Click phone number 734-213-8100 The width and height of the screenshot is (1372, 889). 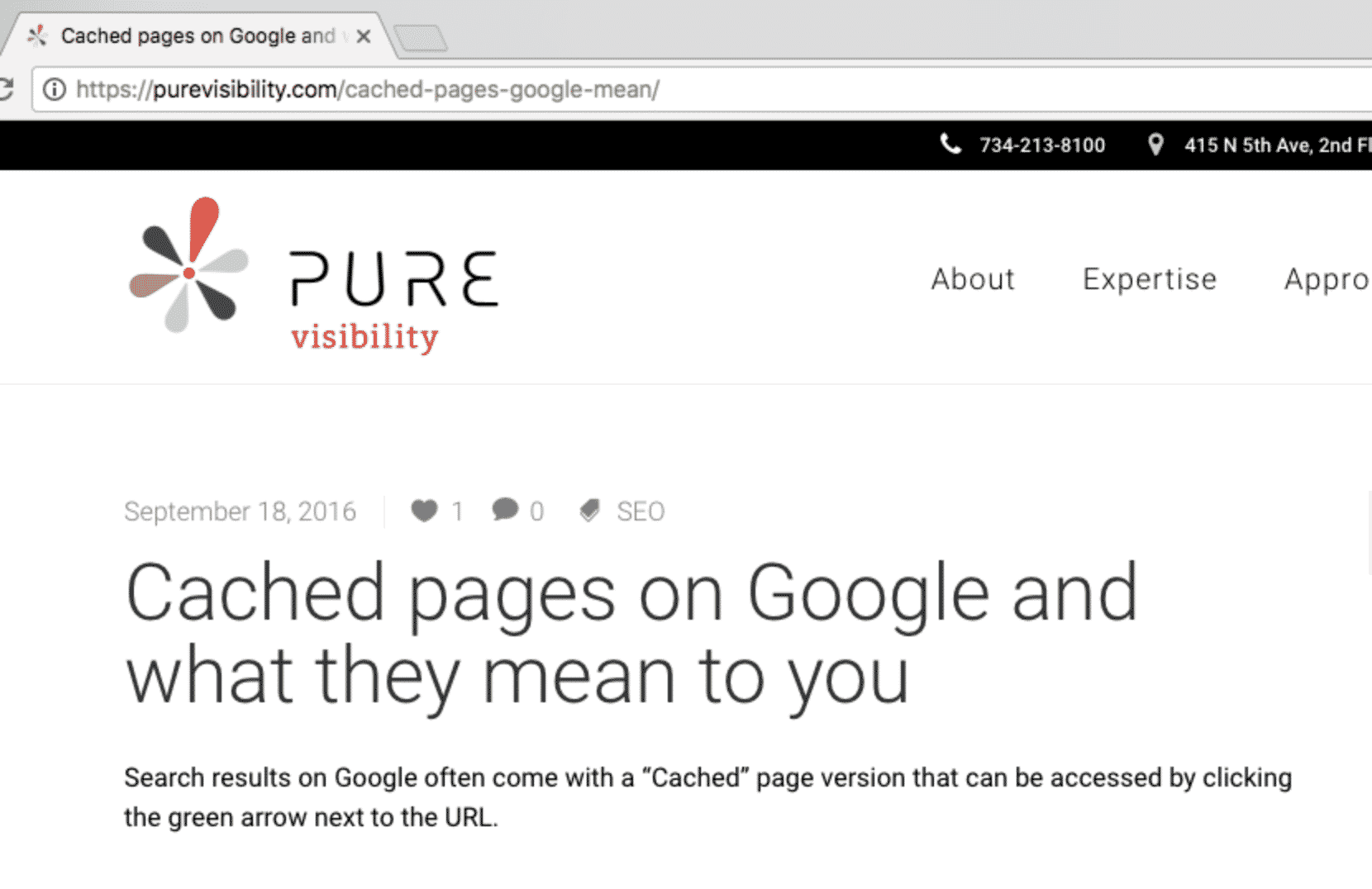pos(1042,145)
